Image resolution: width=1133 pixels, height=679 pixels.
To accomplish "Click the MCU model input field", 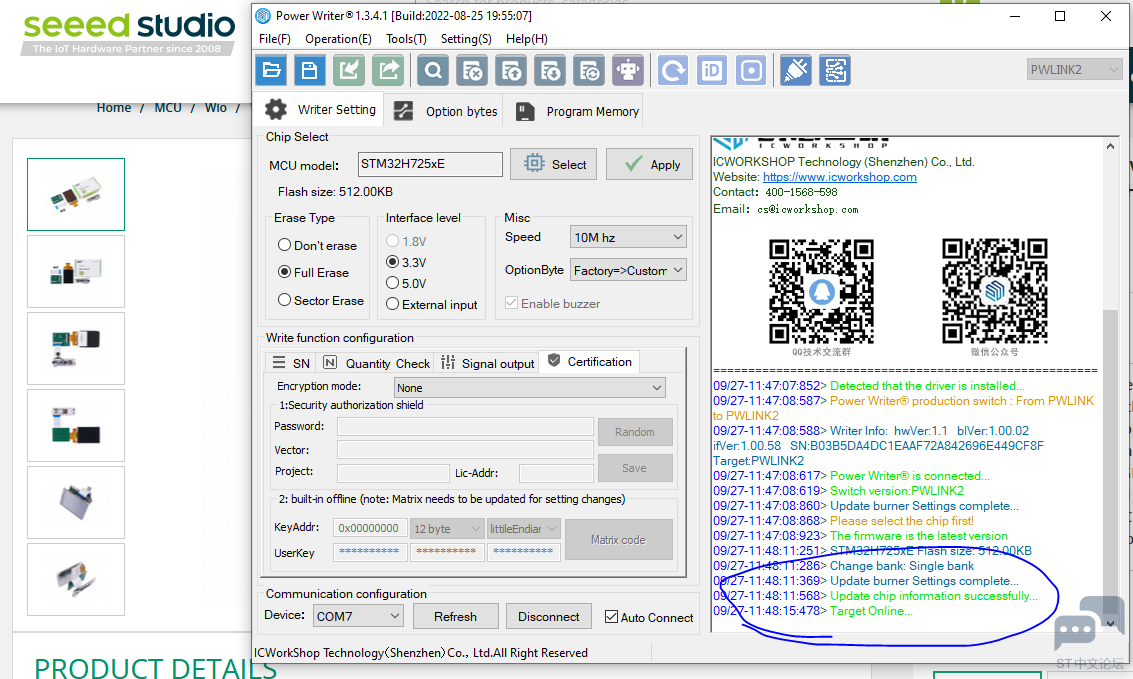I will tap(430, 164).
